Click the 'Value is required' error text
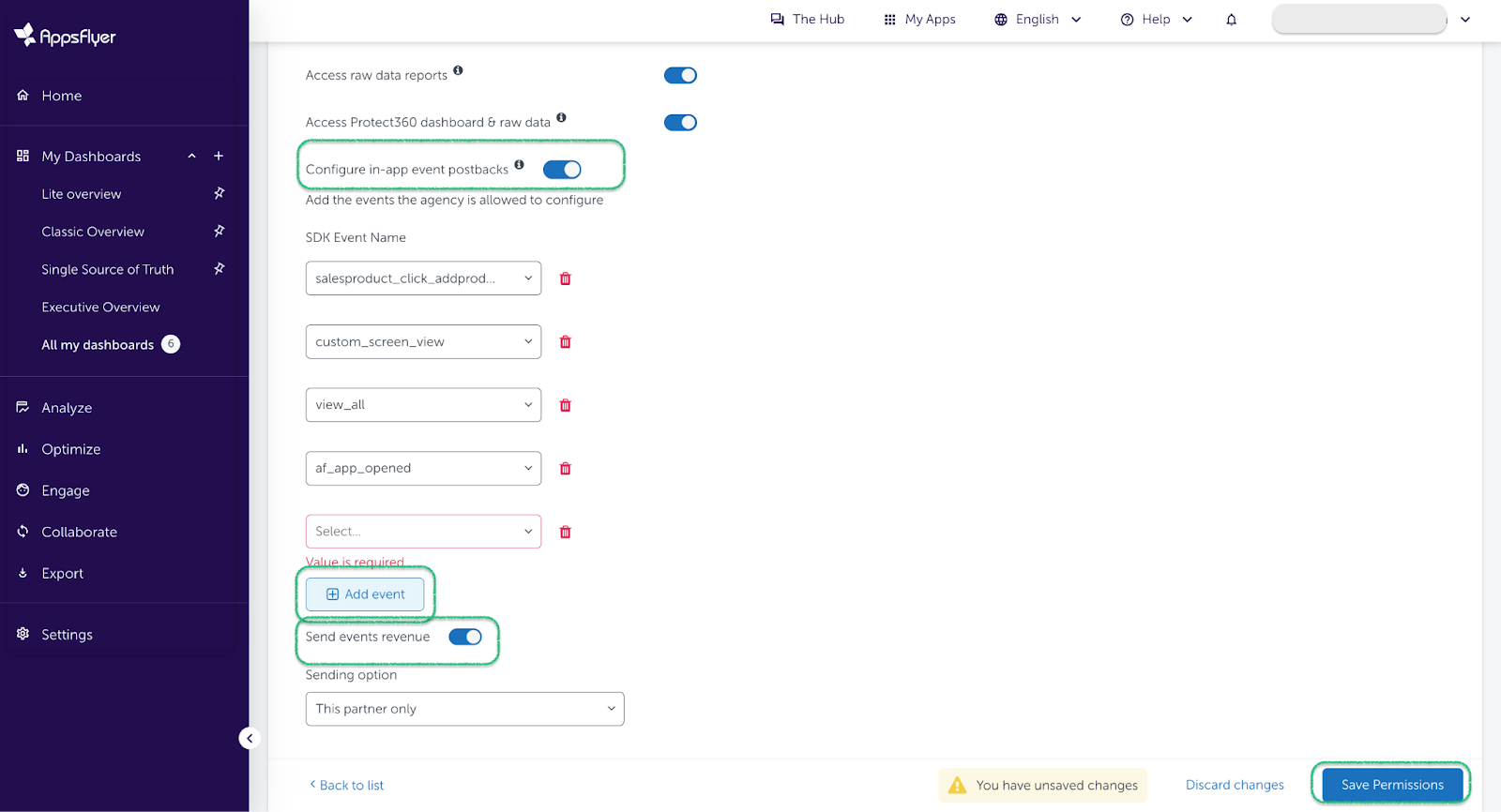 (355, 563)
